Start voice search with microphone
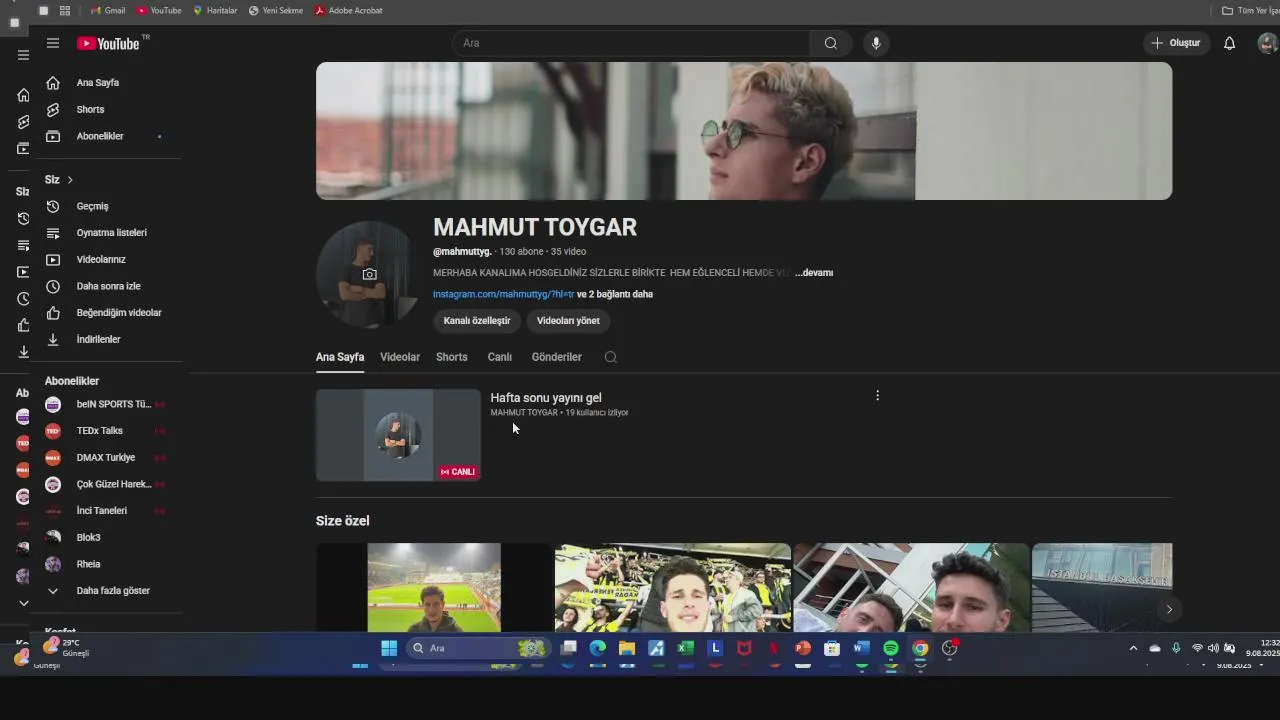1280x720 pixels. tap(876, 43)
